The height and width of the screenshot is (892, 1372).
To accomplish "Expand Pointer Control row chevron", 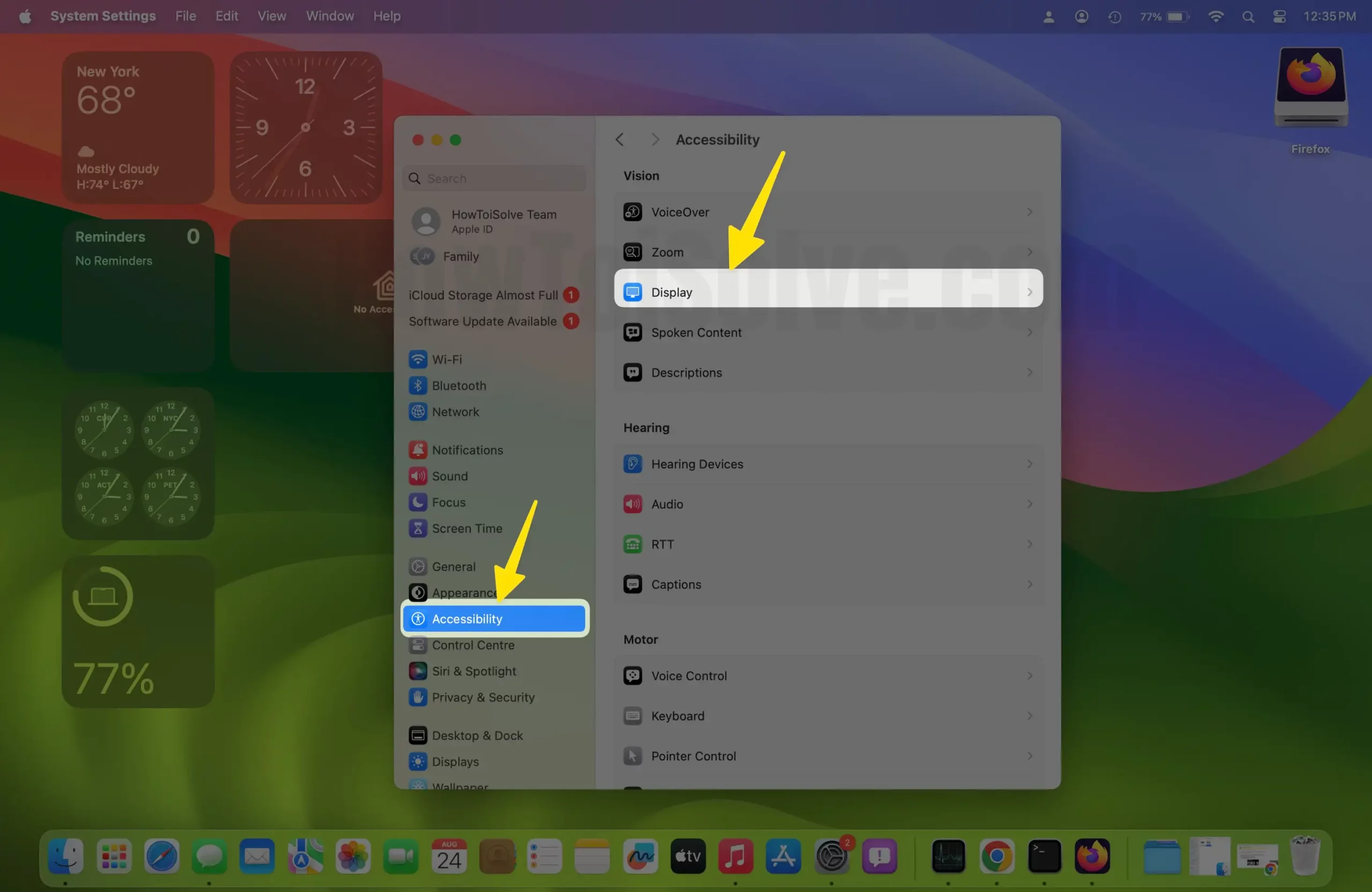I will point(1030,756).
